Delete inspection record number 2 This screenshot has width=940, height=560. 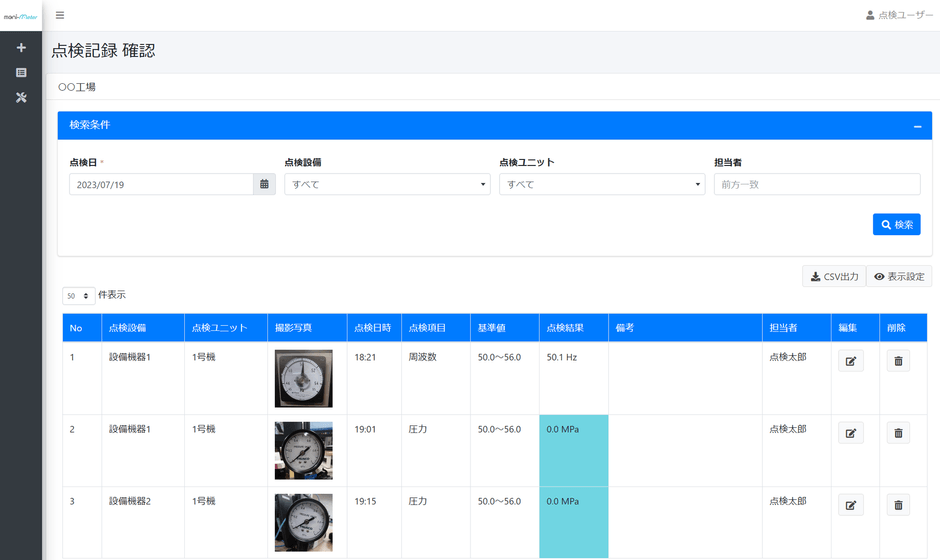coord(898,433)
